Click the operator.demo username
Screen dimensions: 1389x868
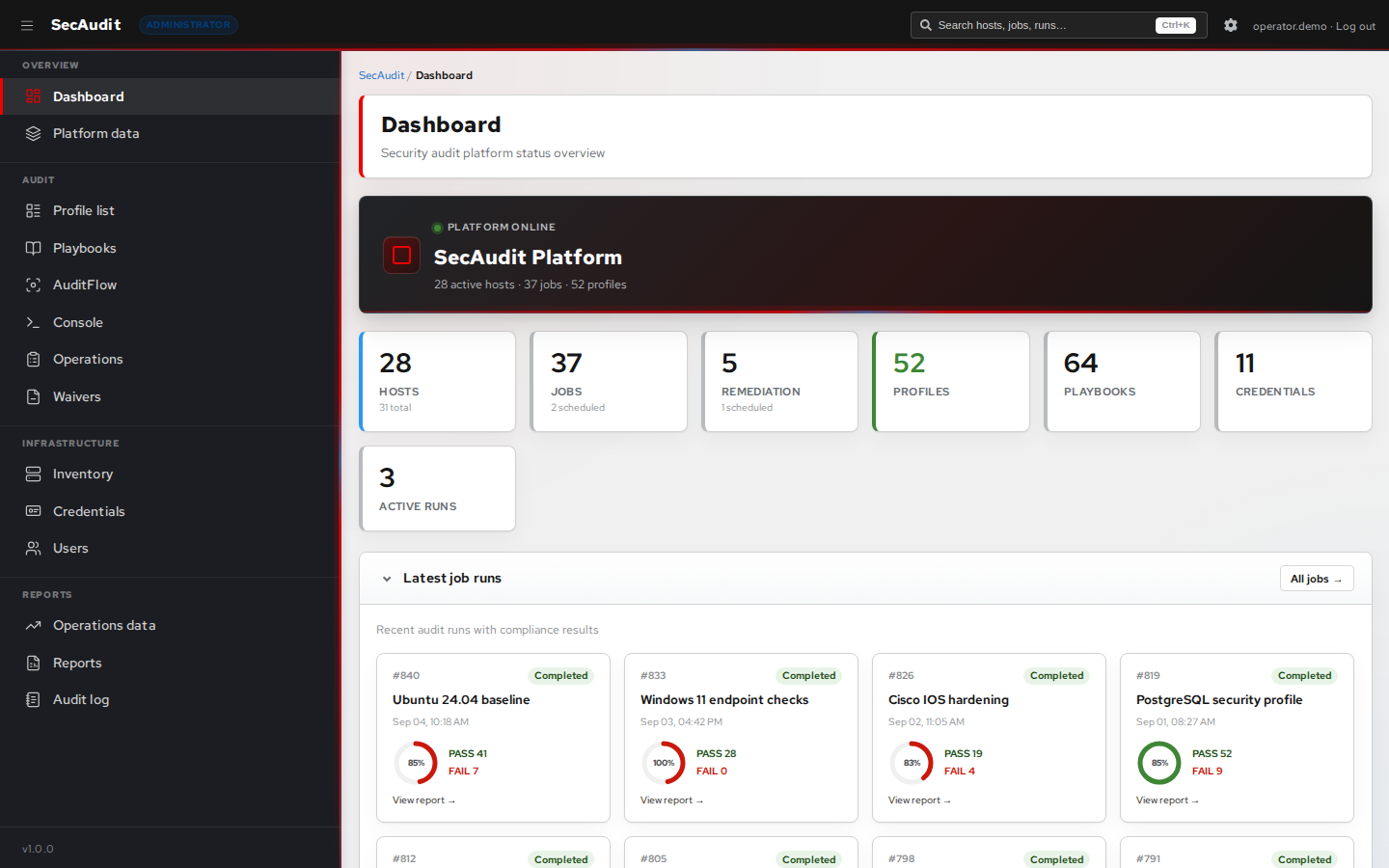pos(1290,26)
